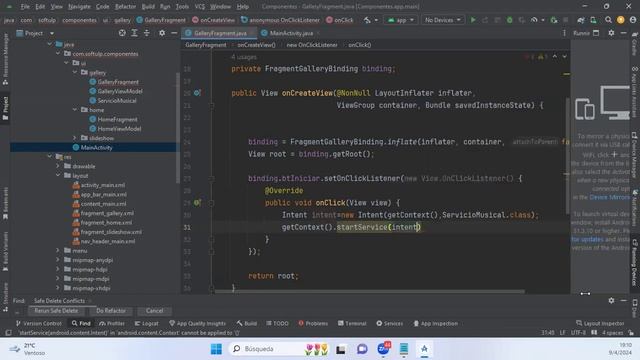Click Sync Project with Gradle Files icon

coord(581,20)
